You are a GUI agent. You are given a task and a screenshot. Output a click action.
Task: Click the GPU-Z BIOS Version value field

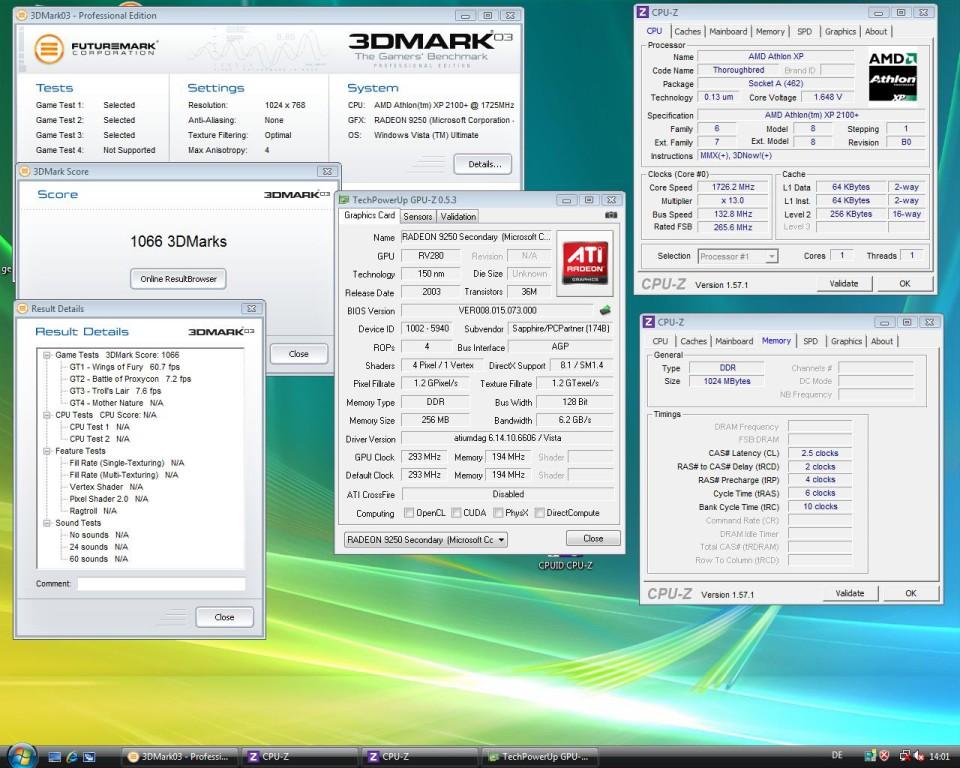pos(497,311)
